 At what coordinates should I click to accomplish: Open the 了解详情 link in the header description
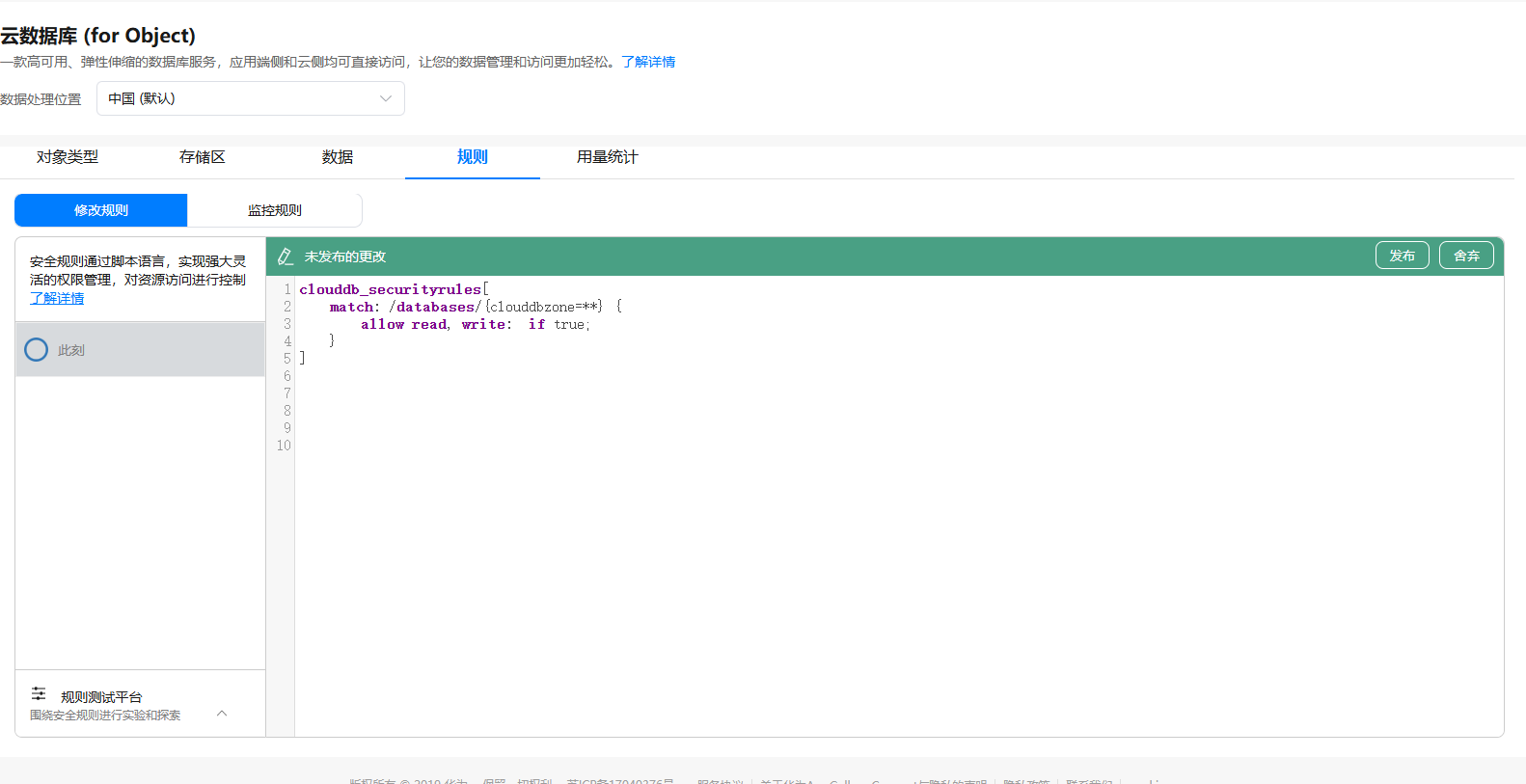(648, 62)
